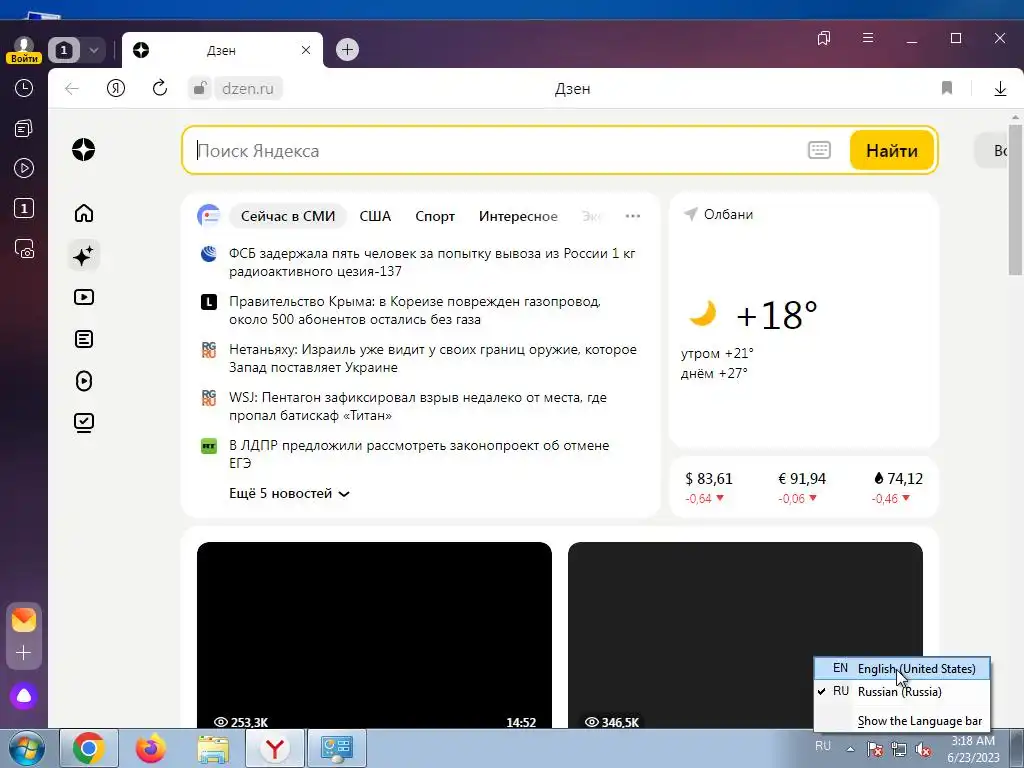The width and height of the screenshot is (1024, 768).
Task: Open the +18° weather forecast
Action: click(776, 315)
